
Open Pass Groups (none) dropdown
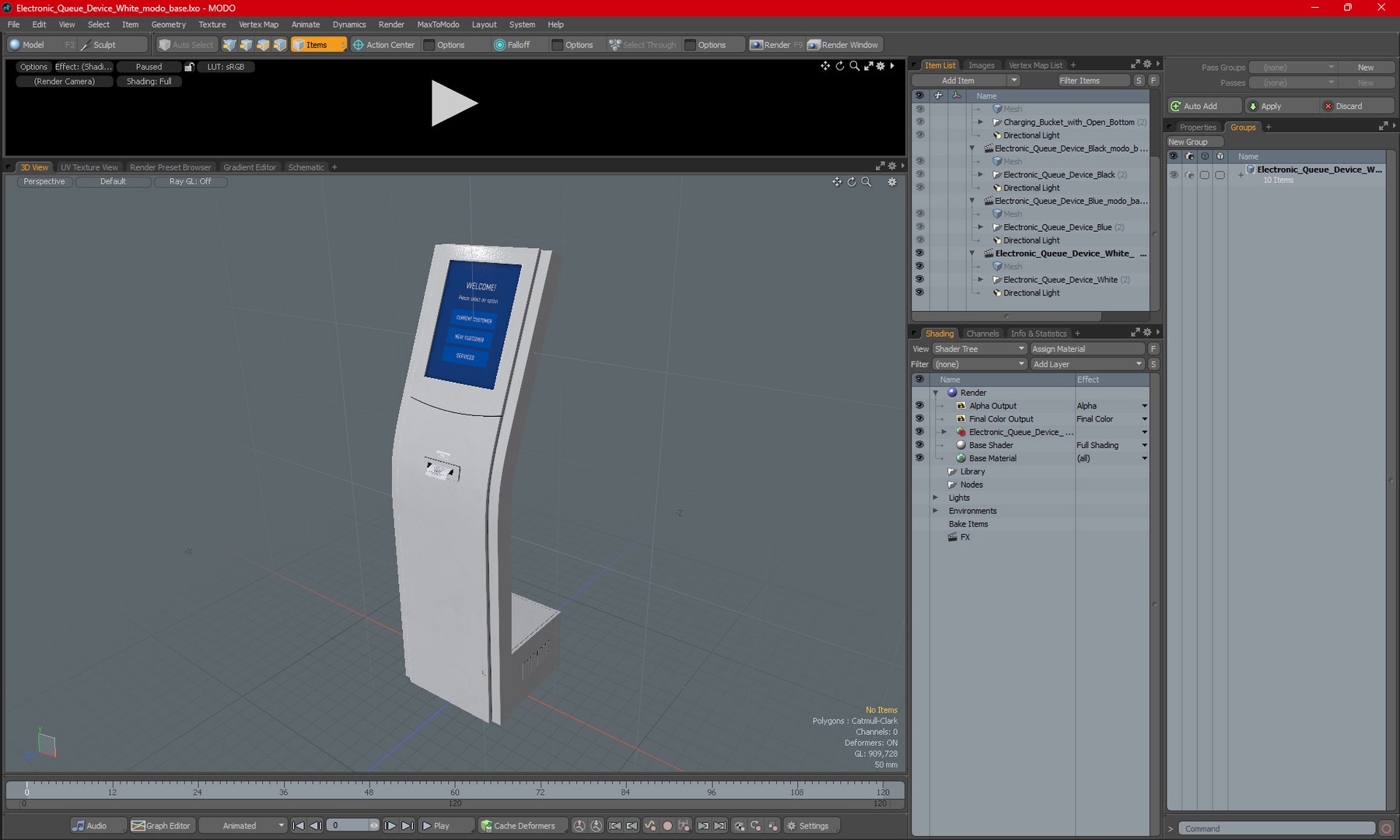point(1293,68)
